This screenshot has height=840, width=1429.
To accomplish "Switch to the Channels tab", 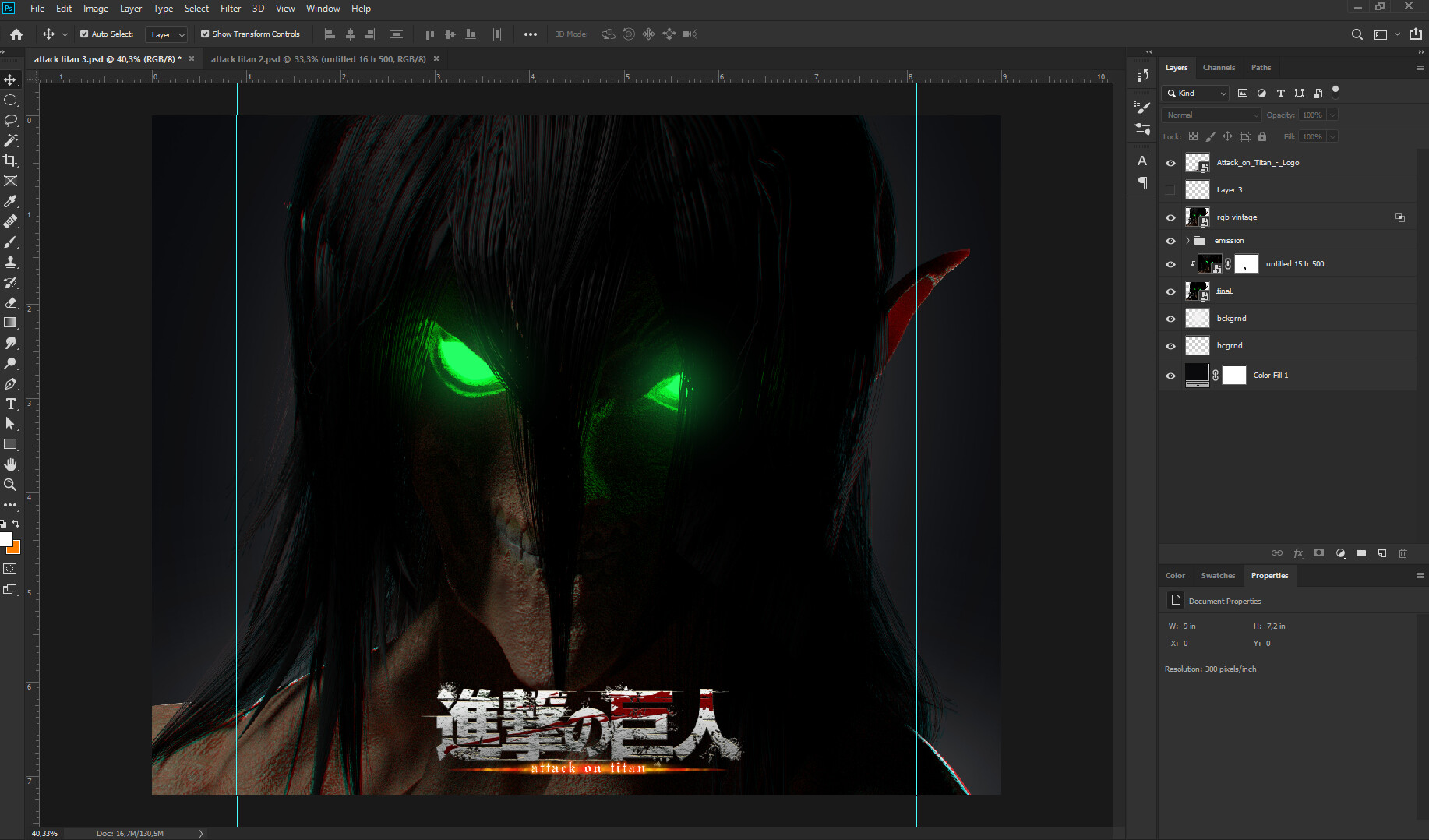I will 1219,68.
